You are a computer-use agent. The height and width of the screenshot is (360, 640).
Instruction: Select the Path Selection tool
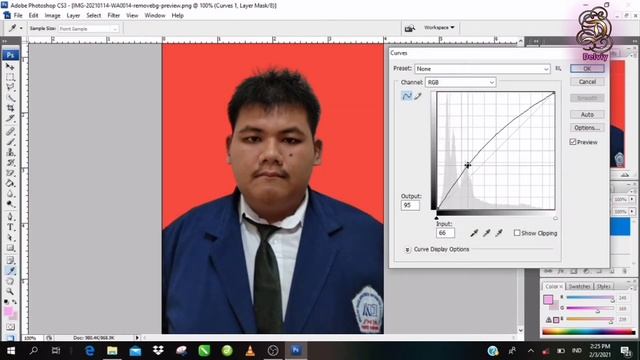pyautogui.click(x=10, y=238)
